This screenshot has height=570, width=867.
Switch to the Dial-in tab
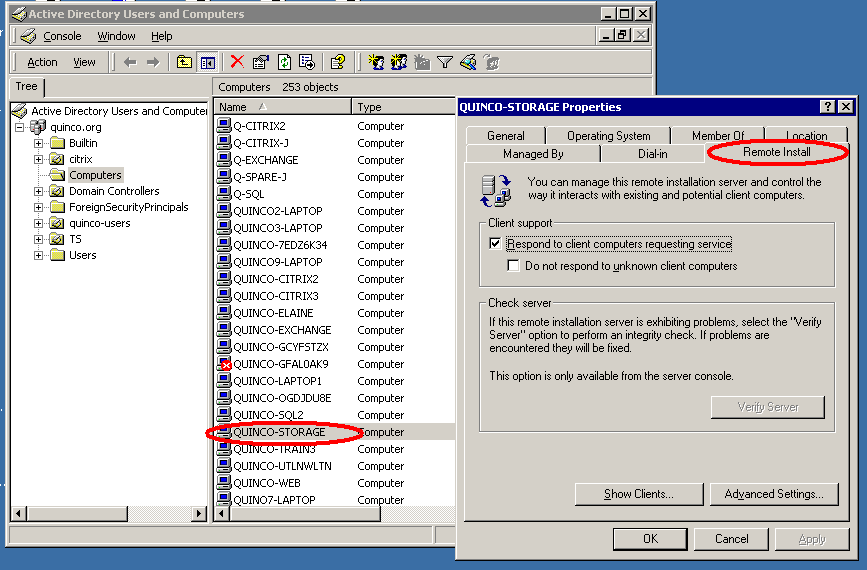point(652,154)
